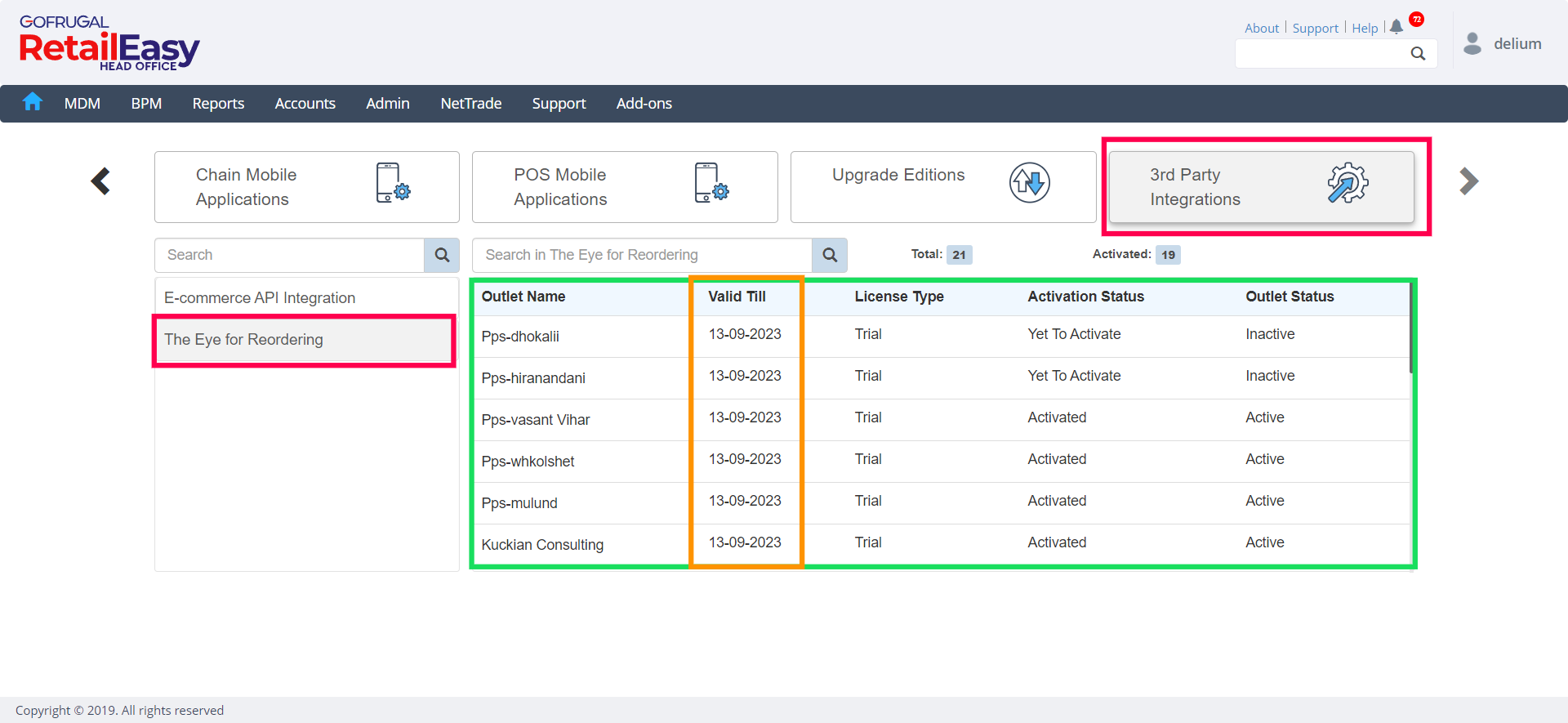
Task: Click the Valid Till column header
Action: [x=737, y=297]
